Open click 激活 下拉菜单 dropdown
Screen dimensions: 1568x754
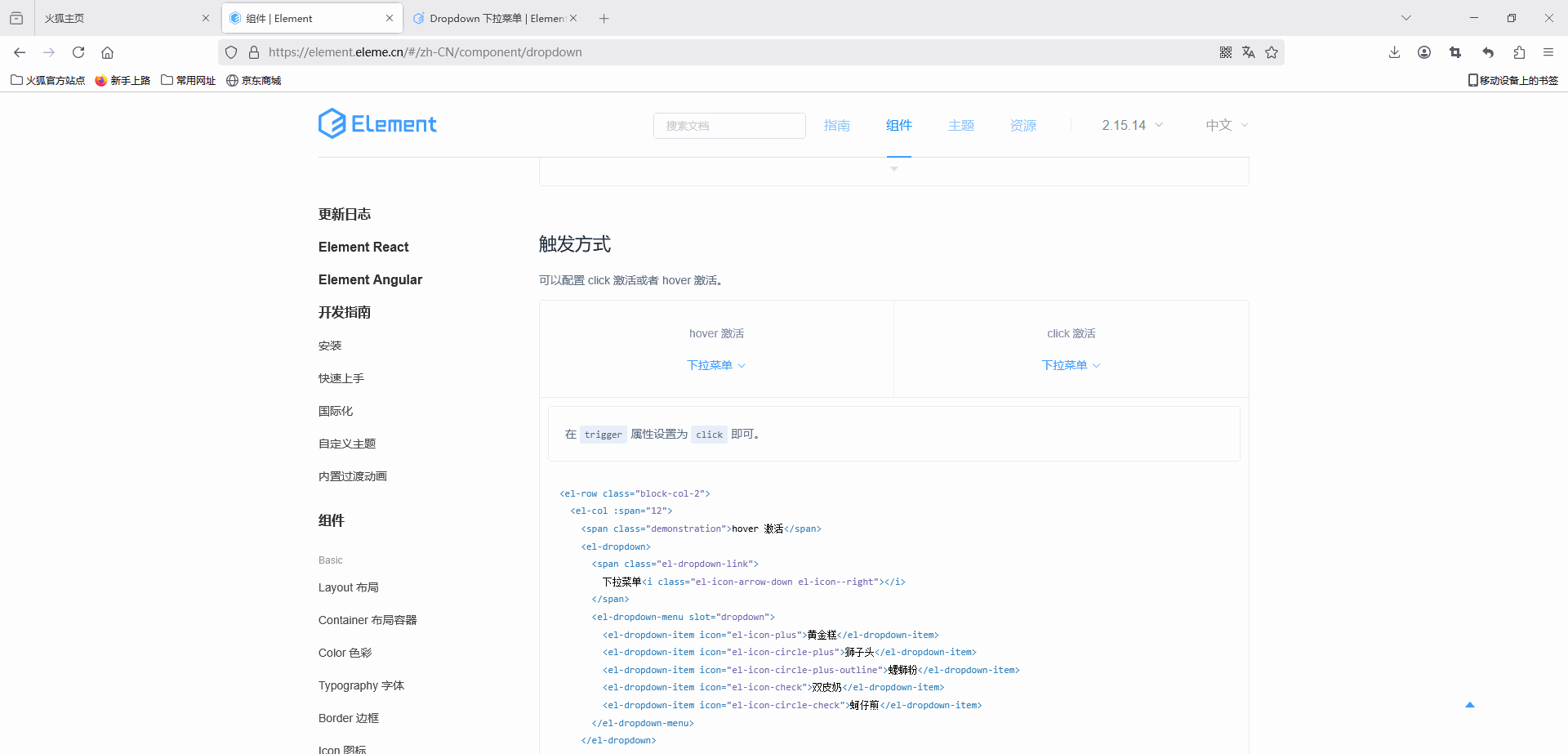tap(1071, 365)
